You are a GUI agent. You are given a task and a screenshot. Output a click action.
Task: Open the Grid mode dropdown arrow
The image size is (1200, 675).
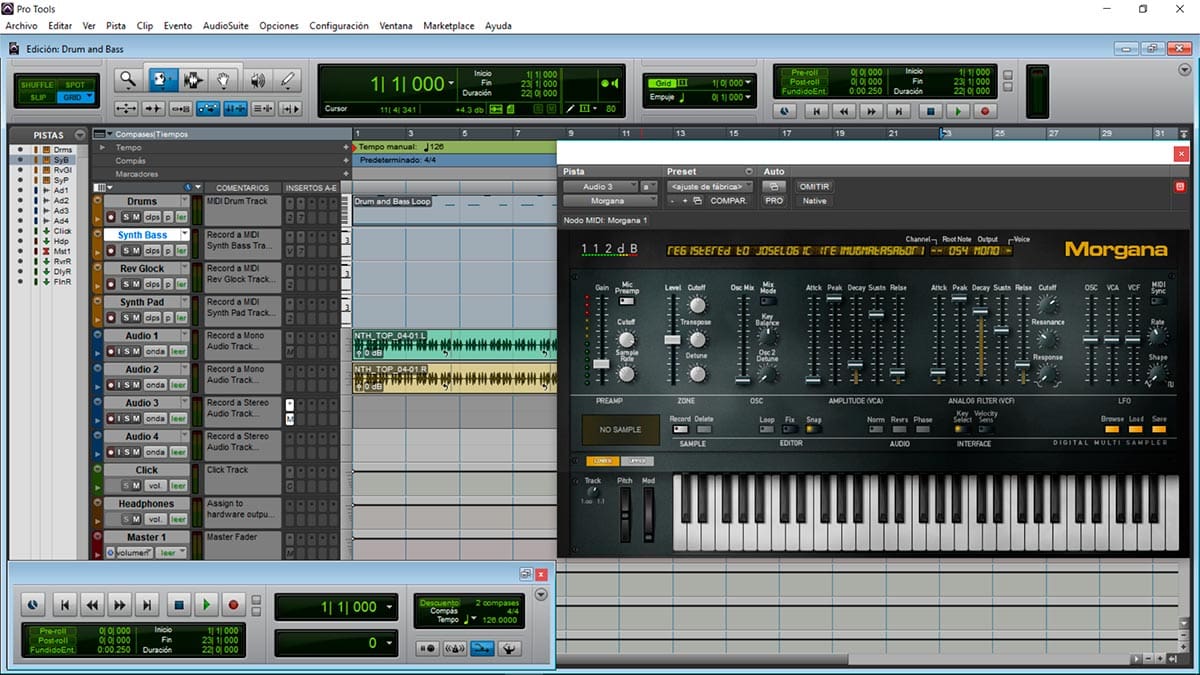(x=89, y=97)
